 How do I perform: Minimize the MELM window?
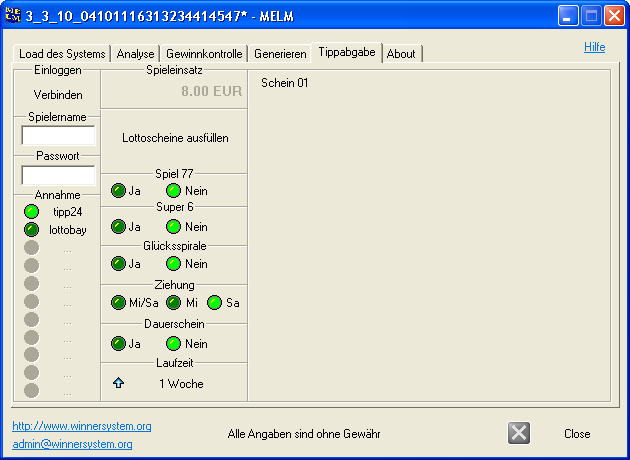pos(568,16)
